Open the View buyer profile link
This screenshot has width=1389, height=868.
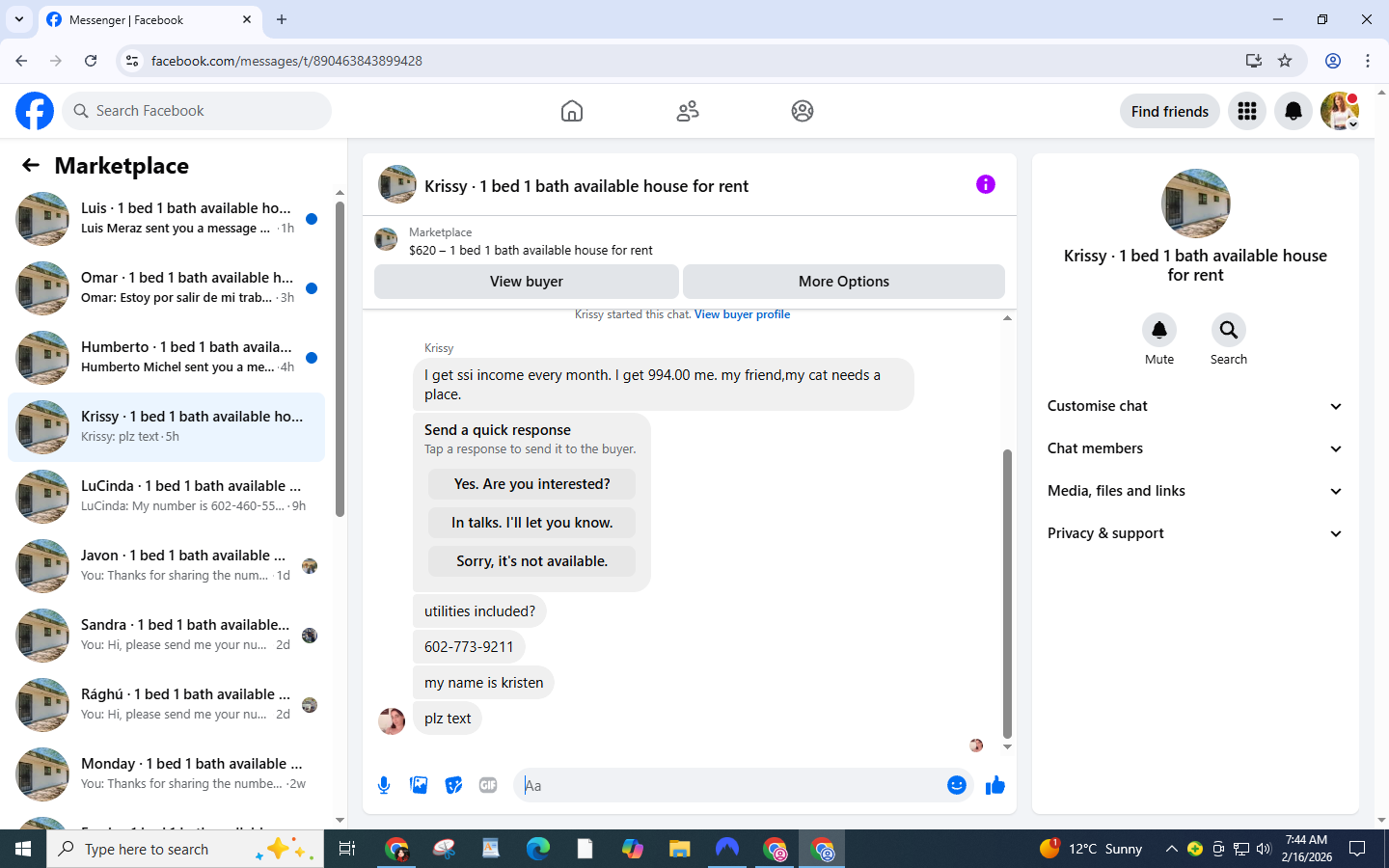coord(742,314)
